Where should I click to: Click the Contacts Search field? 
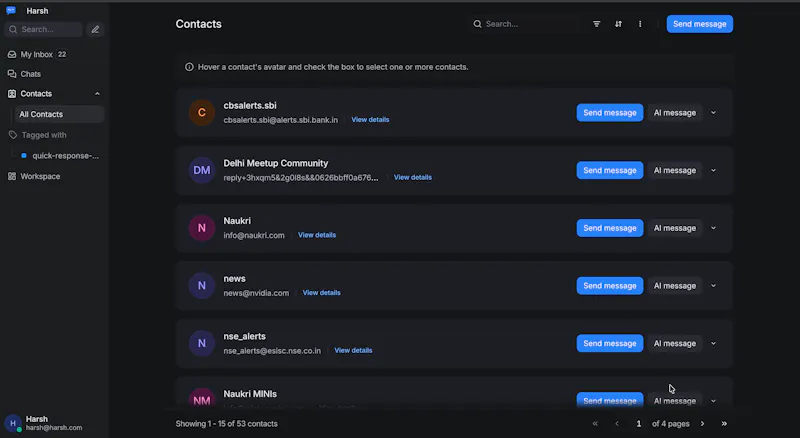click(526, 24)
